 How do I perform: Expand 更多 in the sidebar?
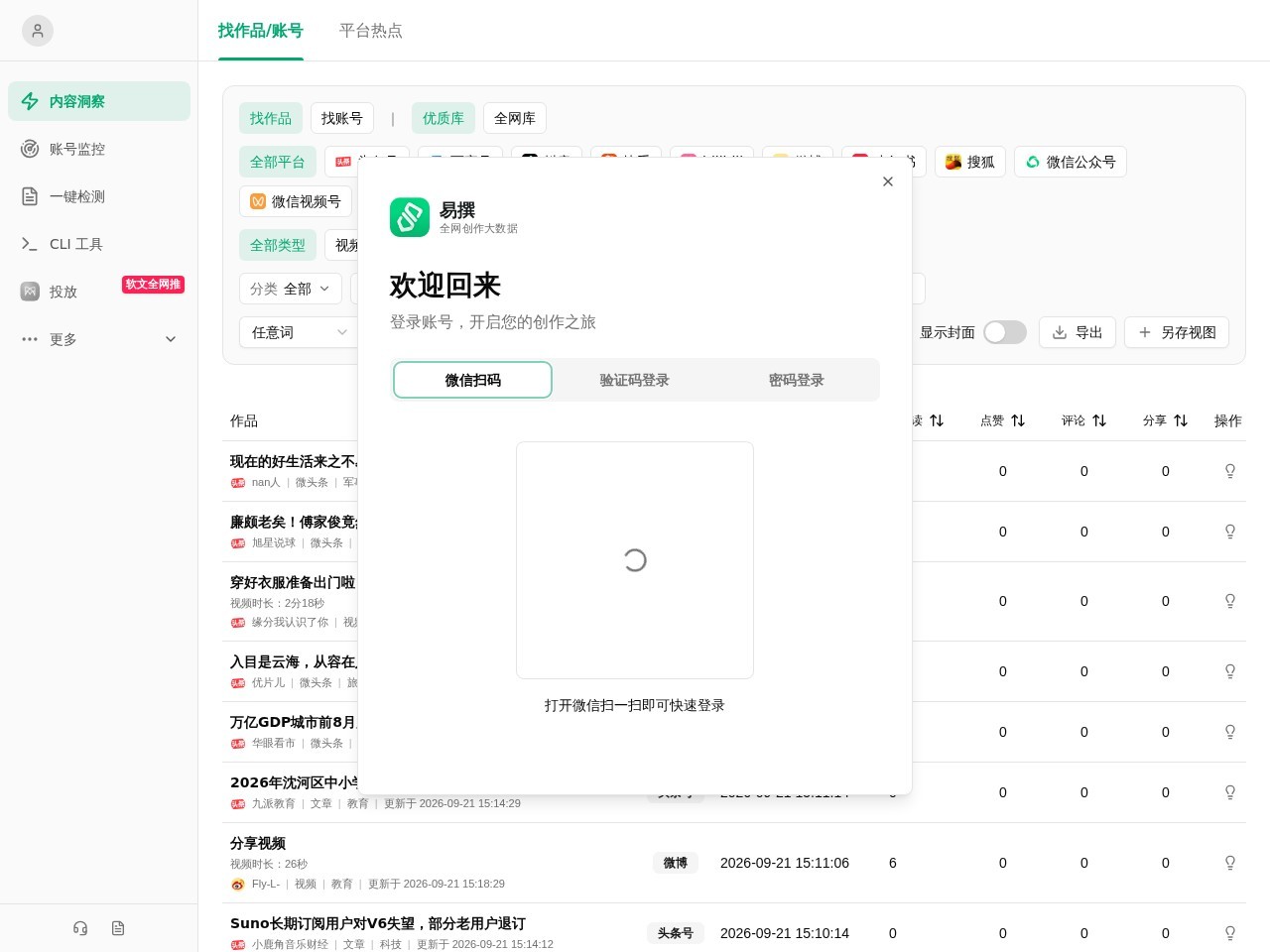pyautogui.click(x=99, y=339)
